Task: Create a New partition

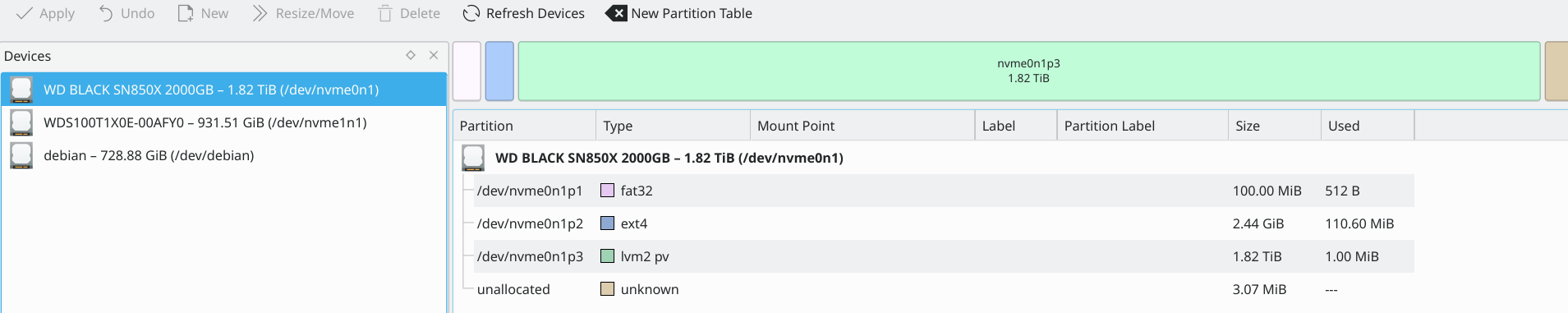Action: pyautogui.click(x=203, y=13)
